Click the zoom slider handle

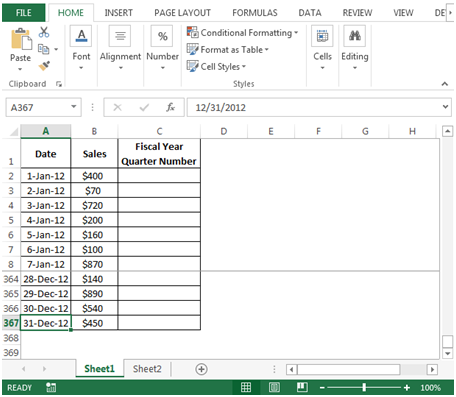pyautogui.click(x=364, y=387)
